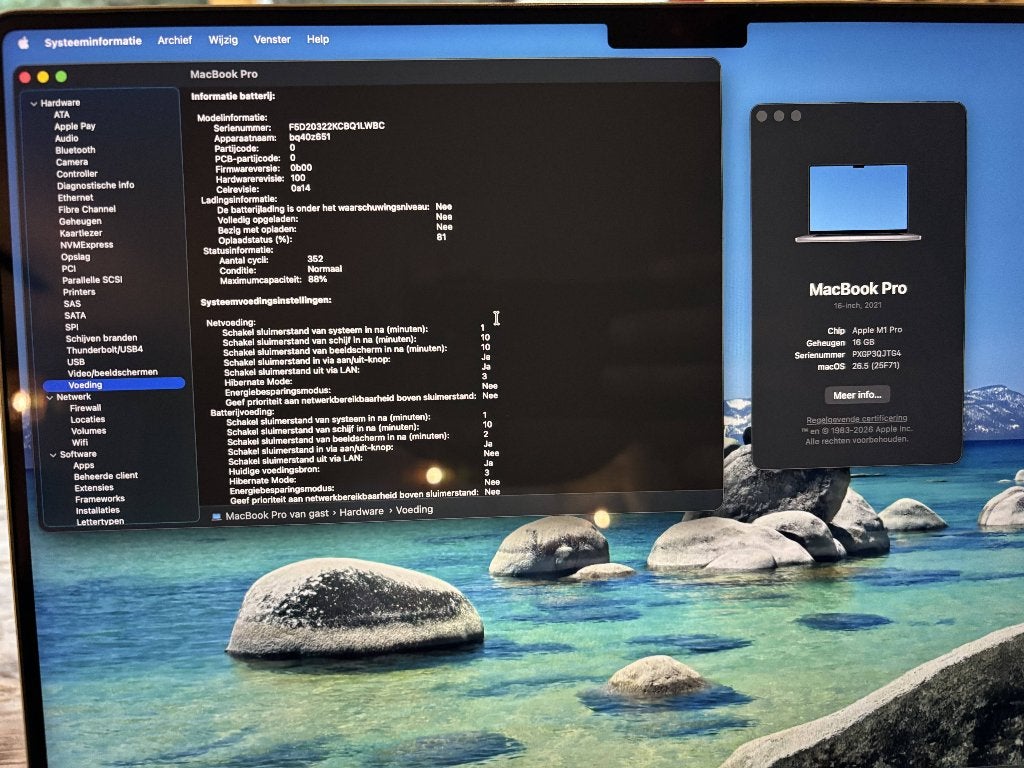Collapse the Hardware tree section
This screenshot has width=1024, height=768.
[33, 103]
